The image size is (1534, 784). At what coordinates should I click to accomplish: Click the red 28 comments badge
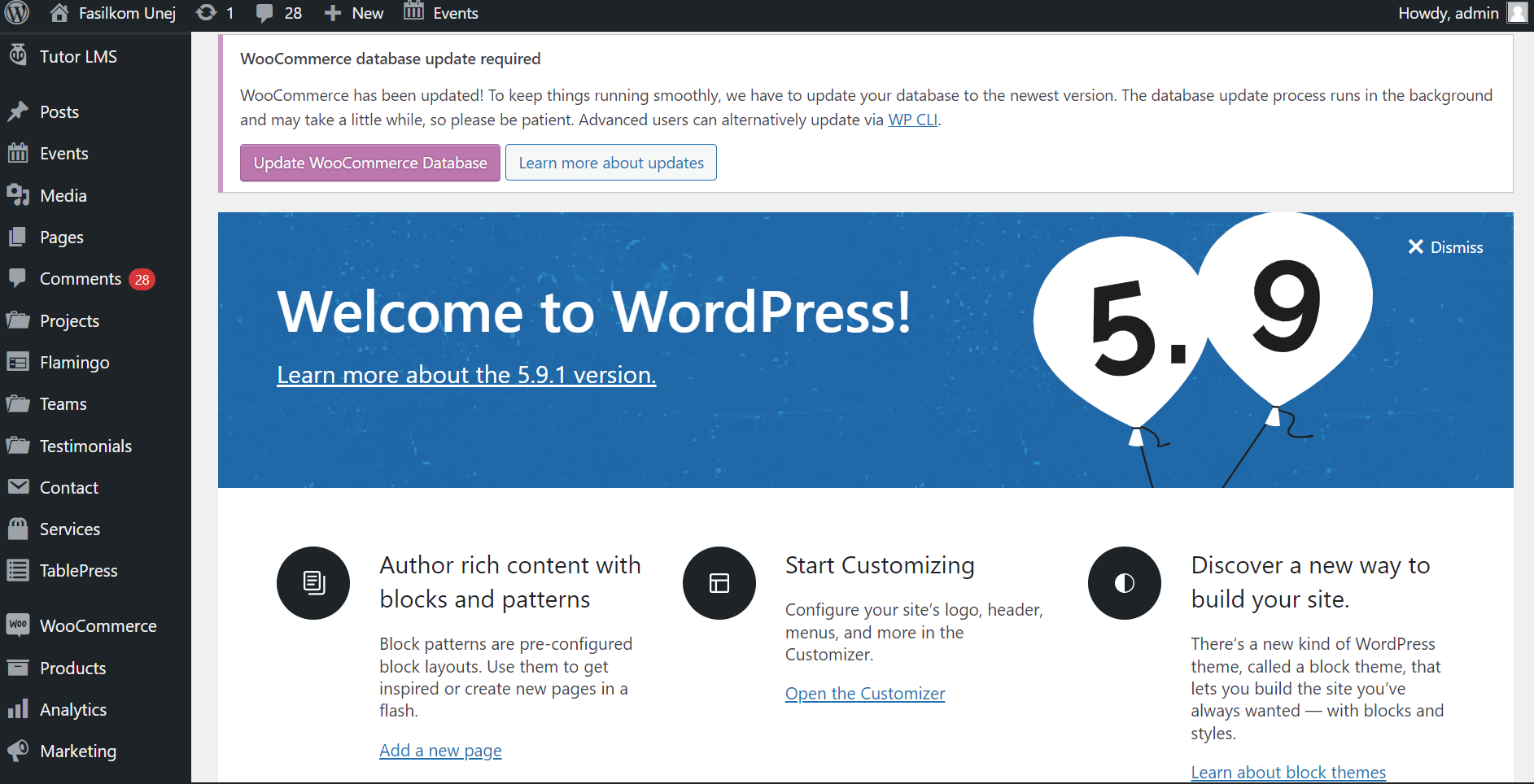click(142, 279)
